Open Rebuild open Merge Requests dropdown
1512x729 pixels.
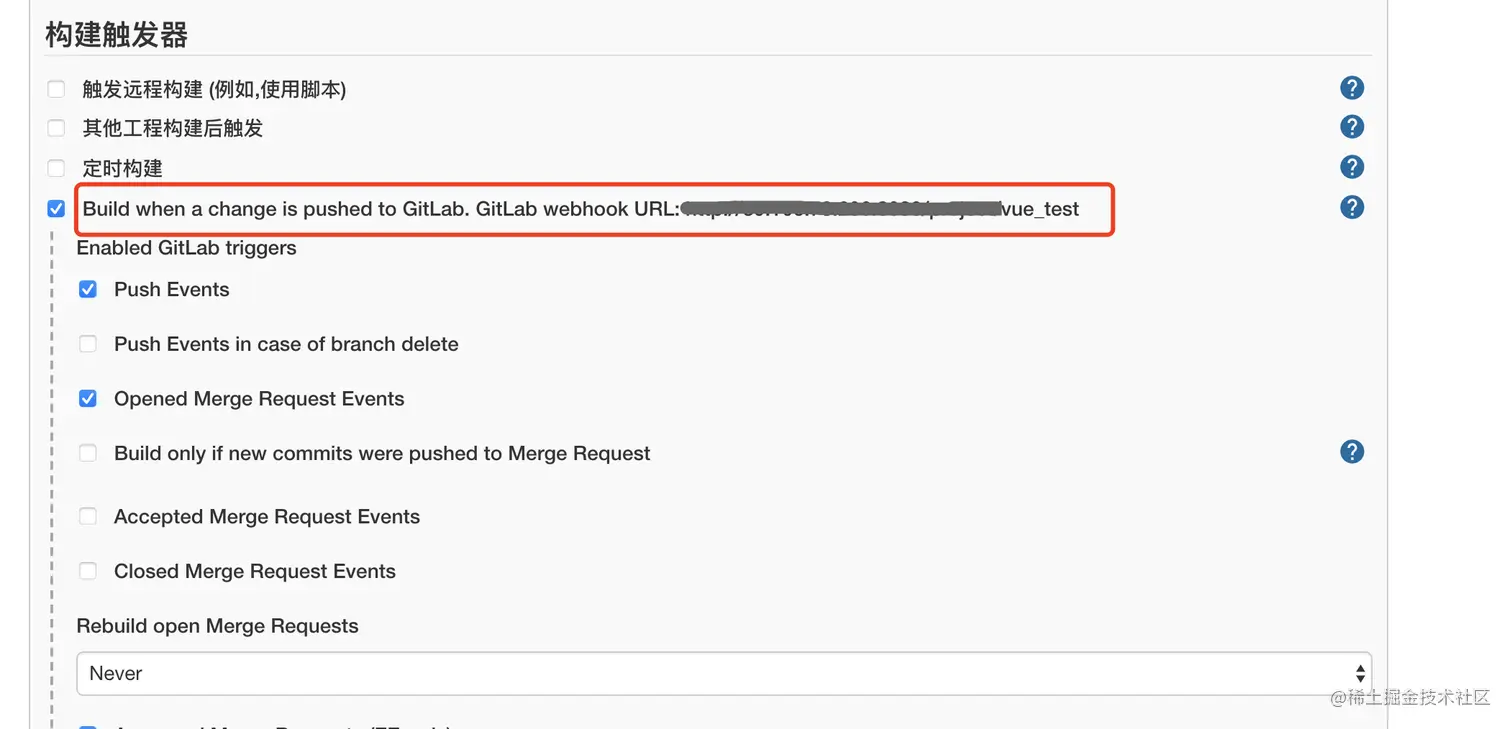tap(723, 674)
